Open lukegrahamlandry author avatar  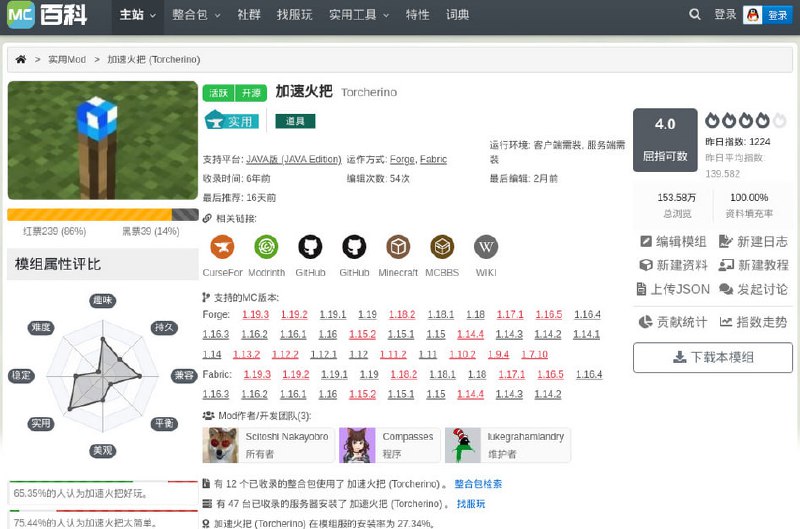[463, 445]
